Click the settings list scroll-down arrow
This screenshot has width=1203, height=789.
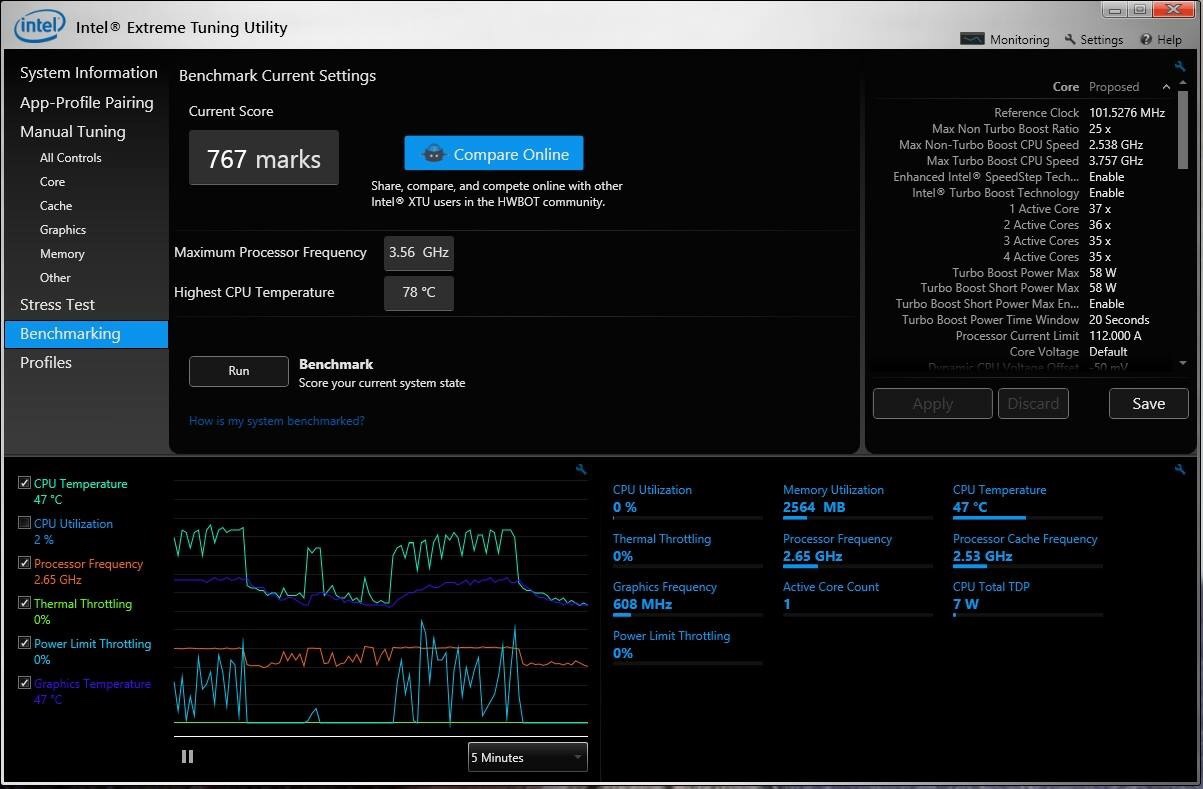coord(1183,363)
